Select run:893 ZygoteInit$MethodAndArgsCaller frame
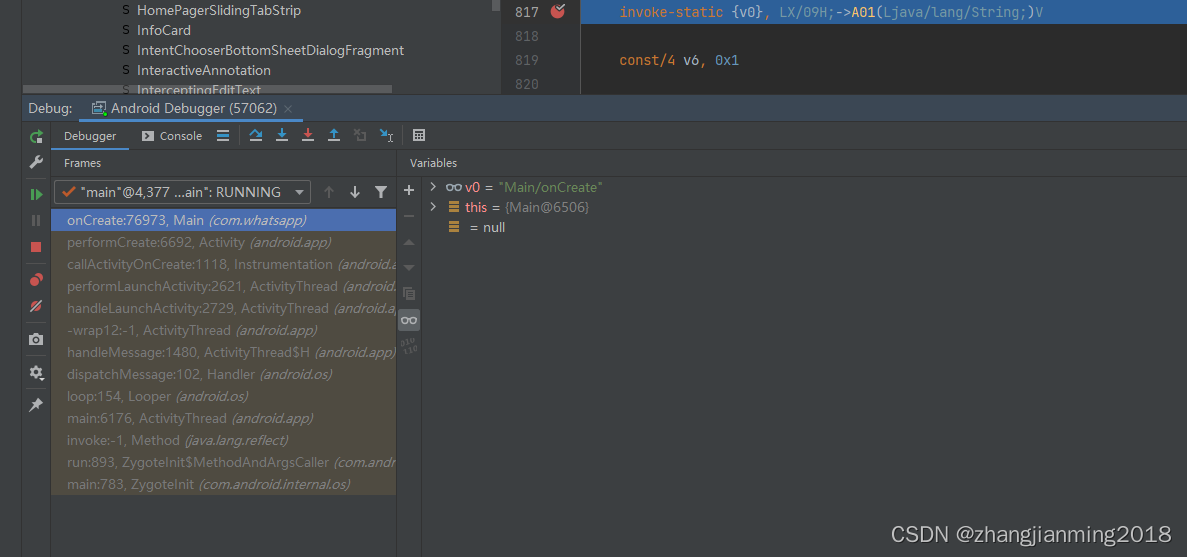Viewport: 1187px width, 557px height. pos(223,462)
